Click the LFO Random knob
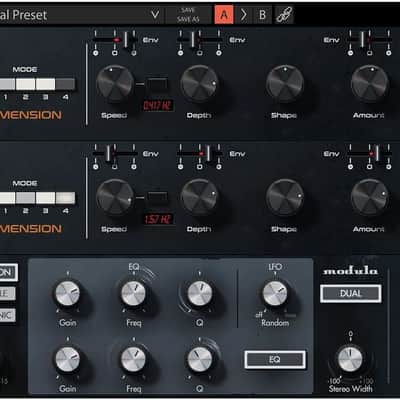400x400 pixels. click(x=275, y=293)
